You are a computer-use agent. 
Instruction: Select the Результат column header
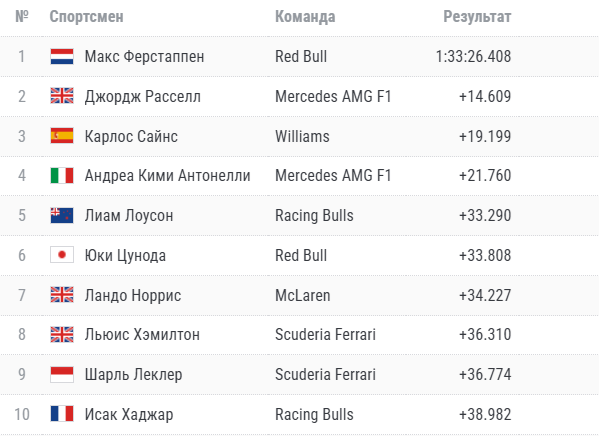477,16
